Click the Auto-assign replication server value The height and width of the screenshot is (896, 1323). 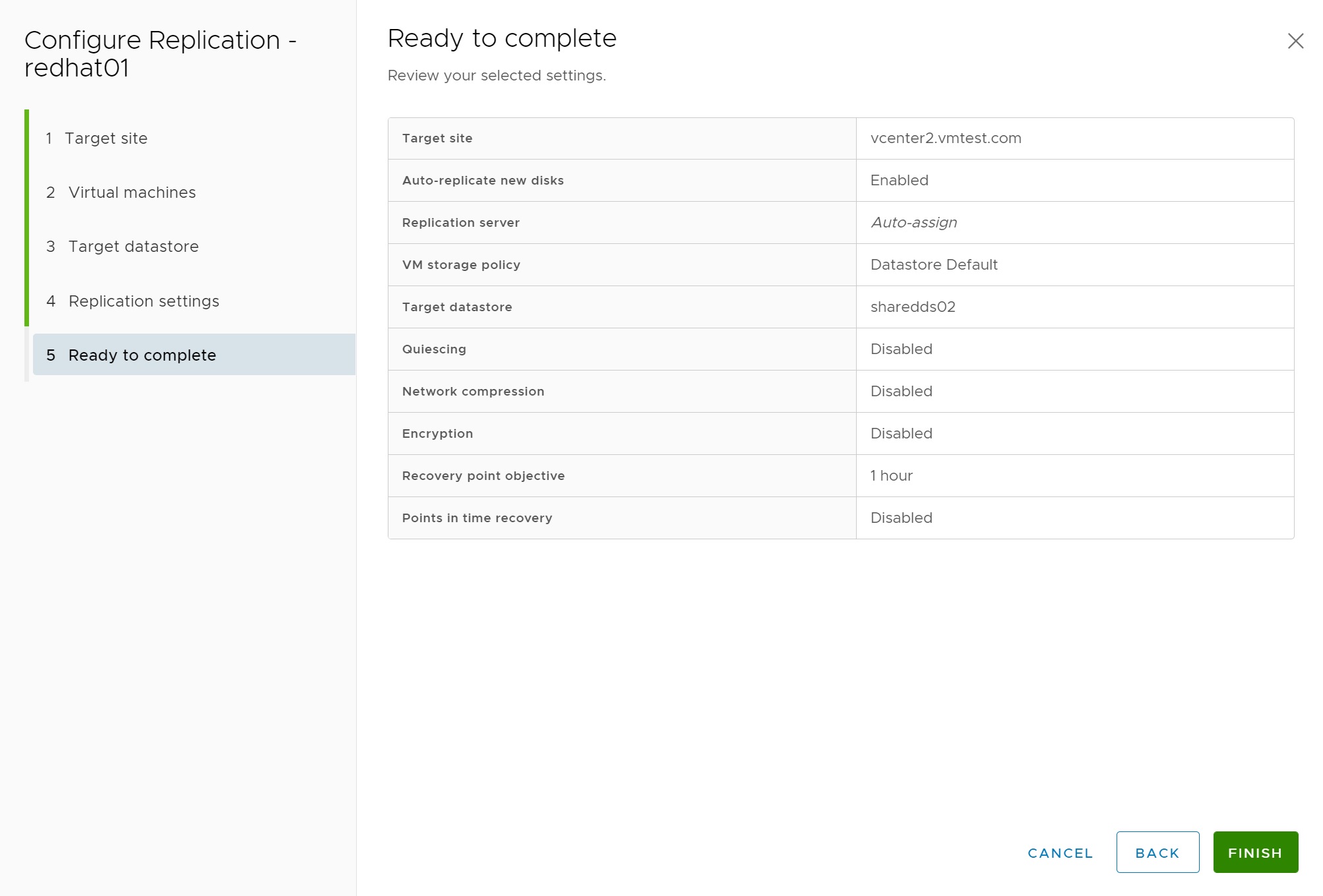coord(913,223)
